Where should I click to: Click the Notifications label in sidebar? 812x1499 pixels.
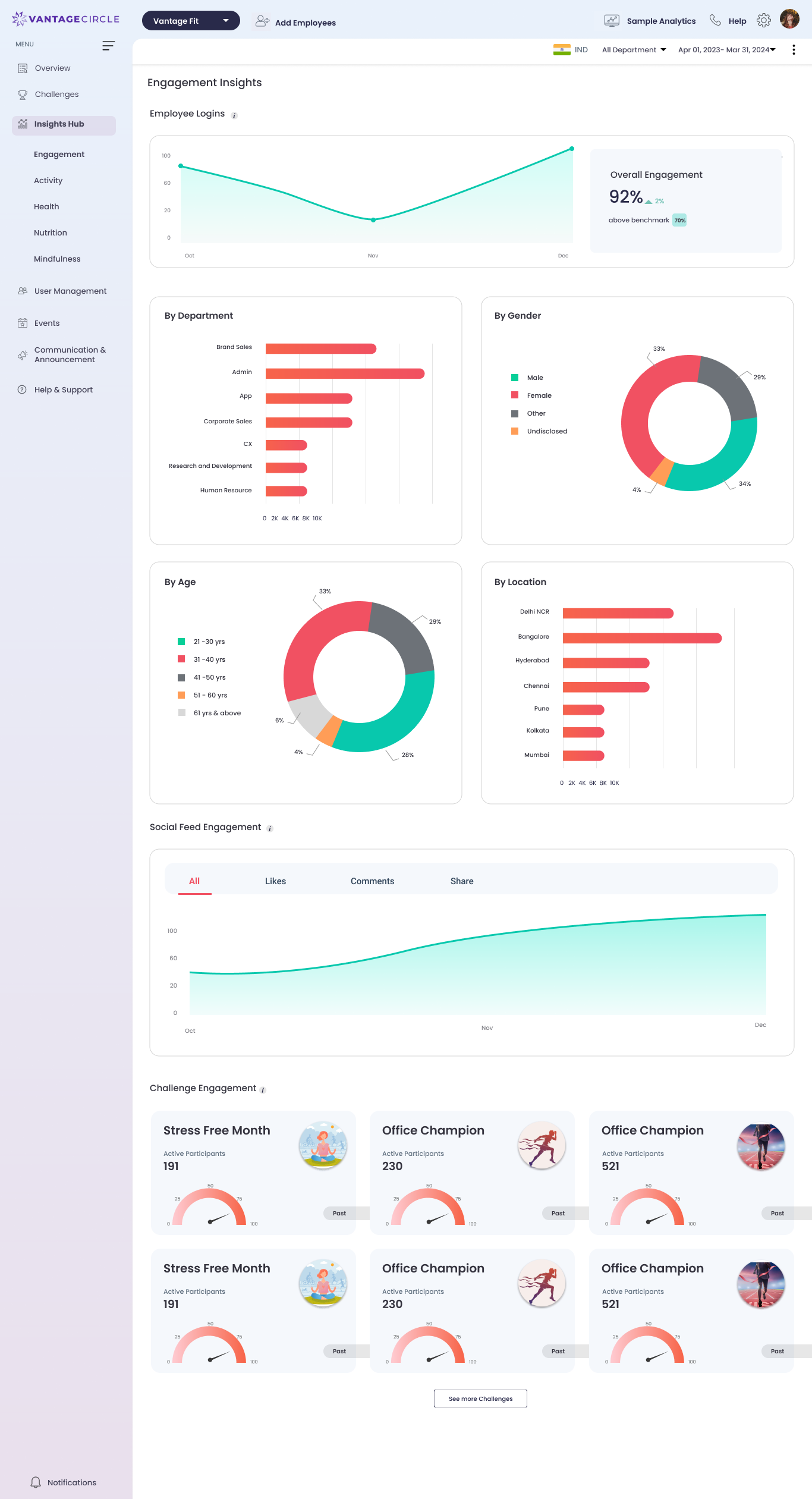coord(72,1482)
